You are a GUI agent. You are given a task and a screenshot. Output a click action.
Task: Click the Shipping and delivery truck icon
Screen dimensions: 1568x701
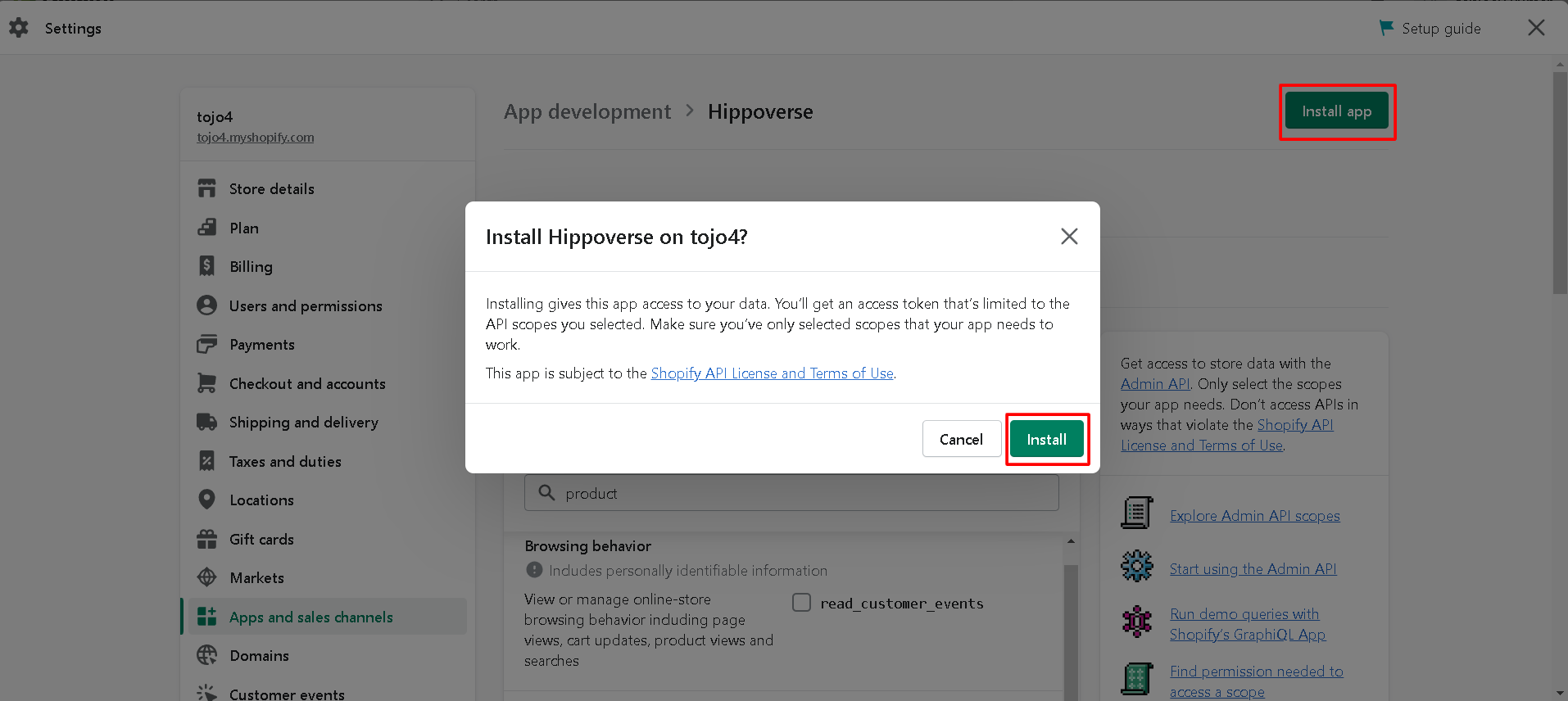tap(207, 422)
